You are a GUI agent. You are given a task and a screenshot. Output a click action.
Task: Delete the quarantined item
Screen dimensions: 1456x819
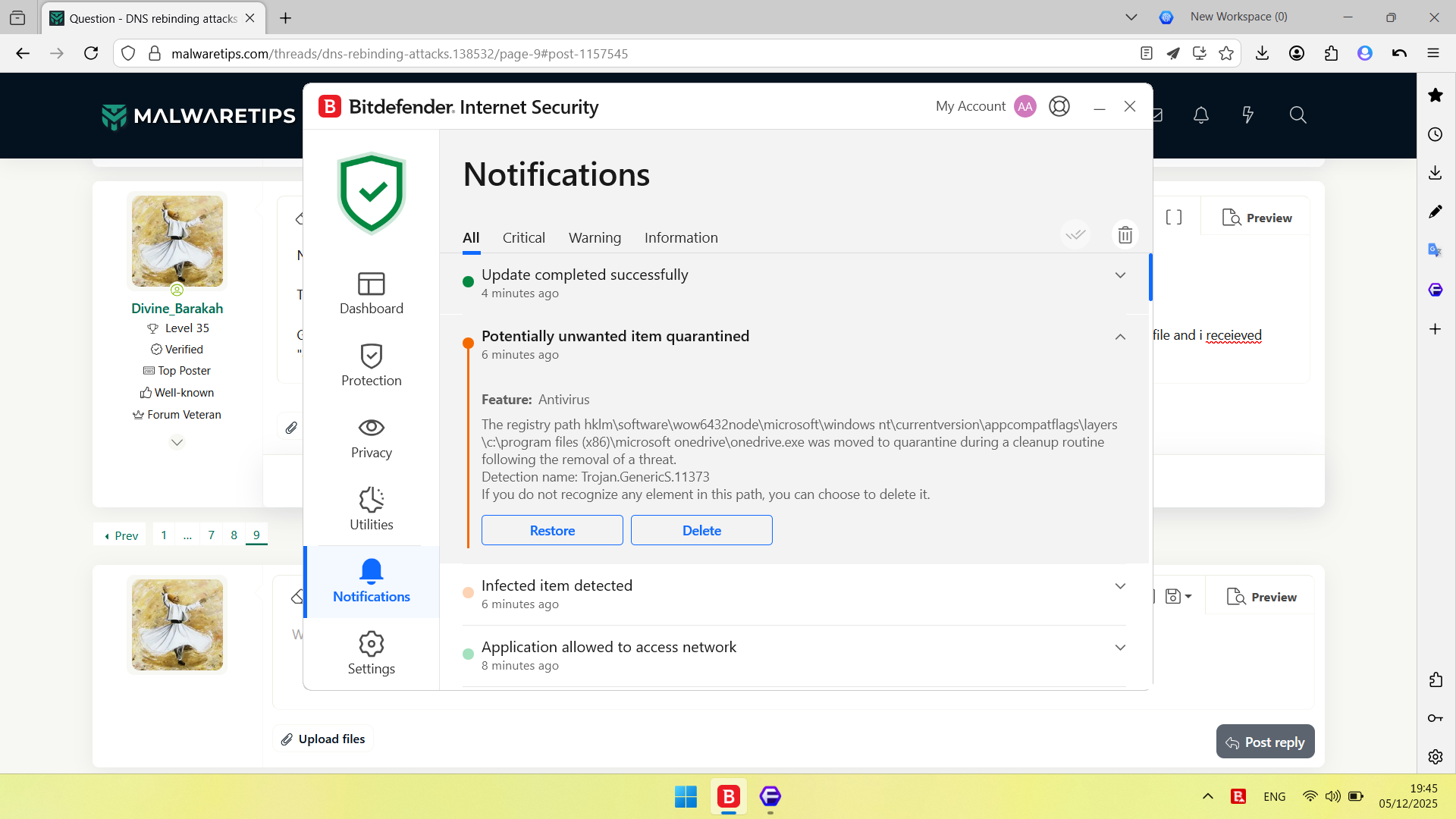(x=701, y=531)
